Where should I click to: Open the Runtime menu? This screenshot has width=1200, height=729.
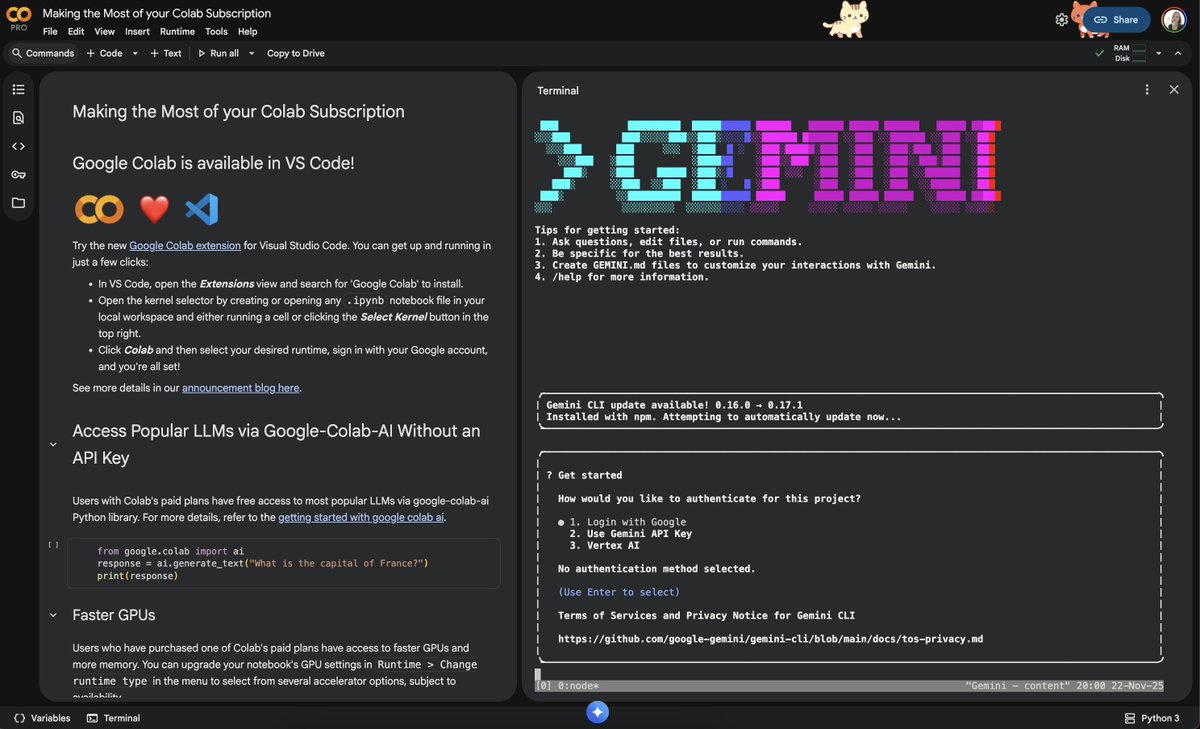pyautogui.click(x=177, y=31)
